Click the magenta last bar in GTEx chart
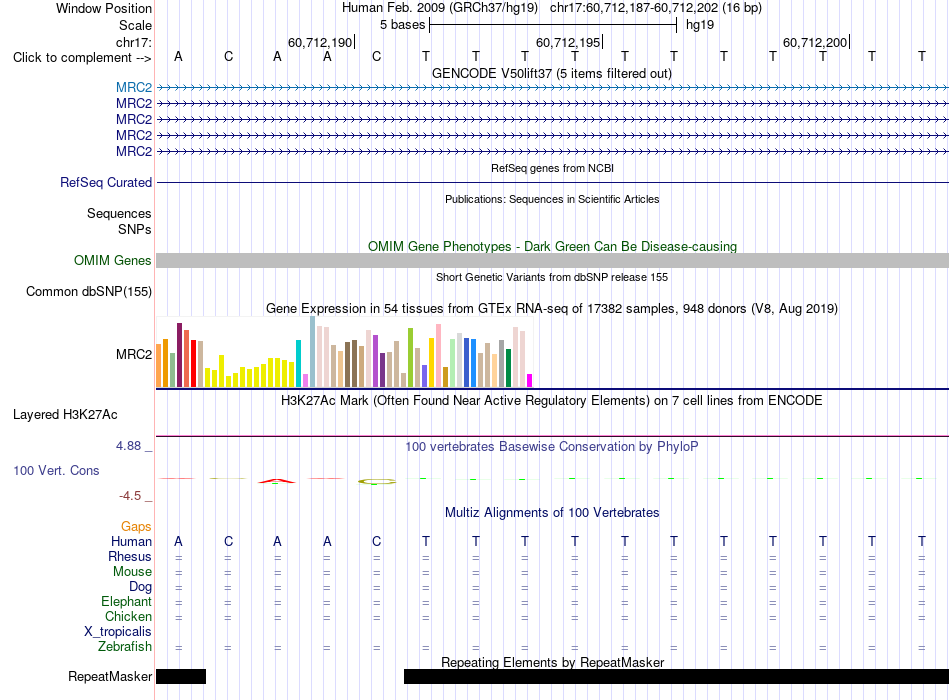The image size is (950, 700). click(529, 381)
